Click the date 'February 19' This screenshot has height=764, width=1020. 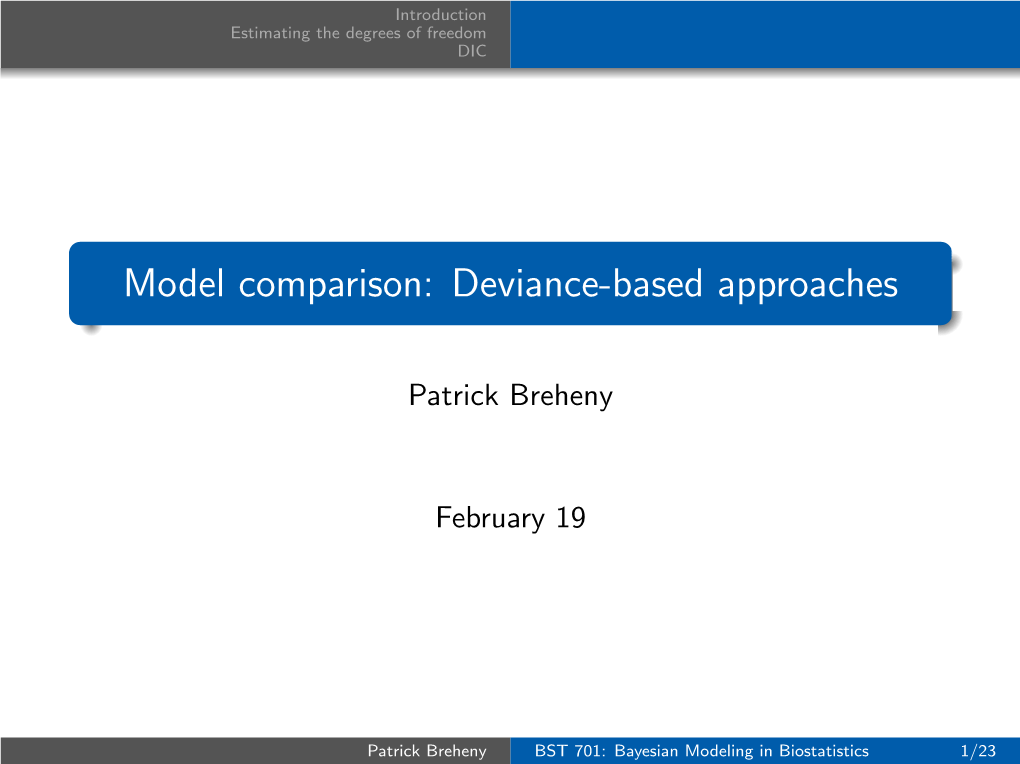coord(510,518)
